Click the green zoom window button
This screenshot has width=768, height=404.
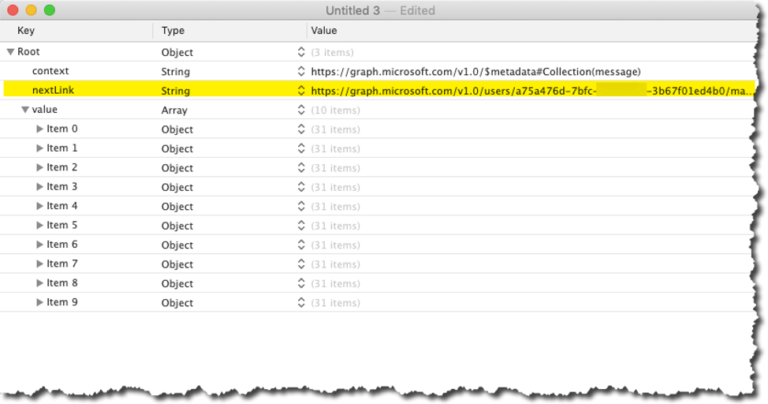50,10
